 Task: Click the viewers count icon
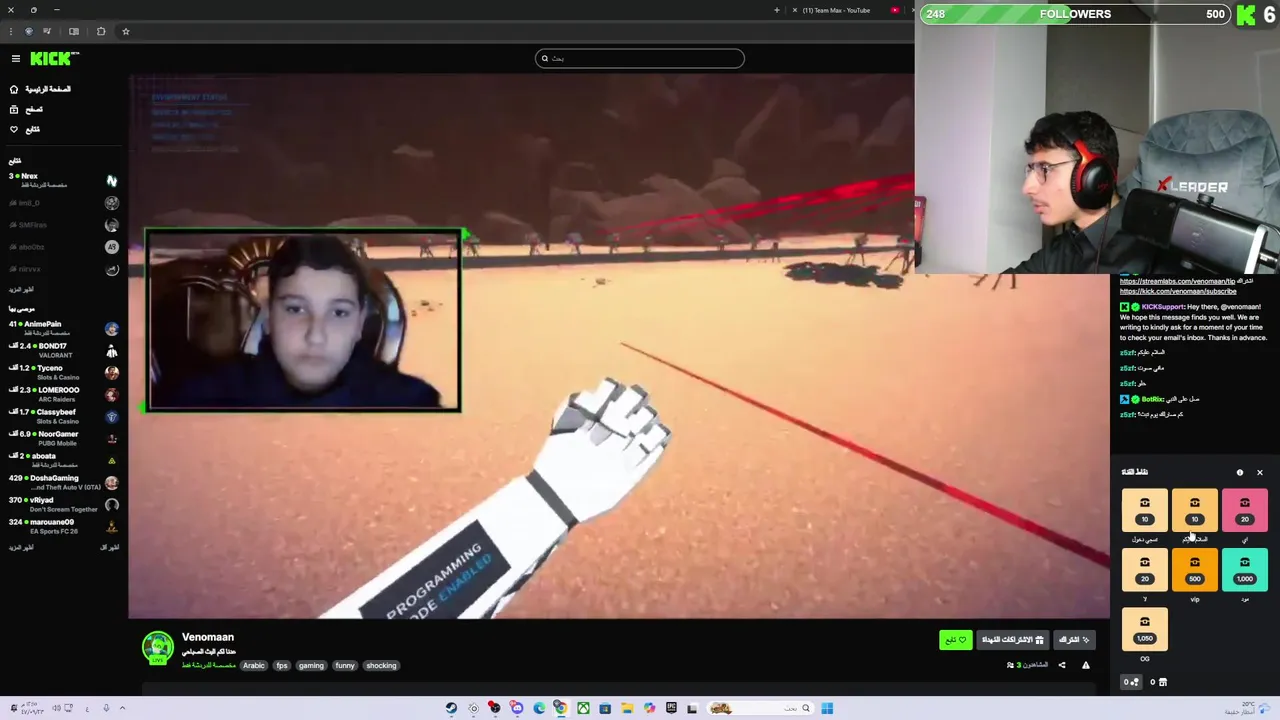click(x=1011, y=665)
